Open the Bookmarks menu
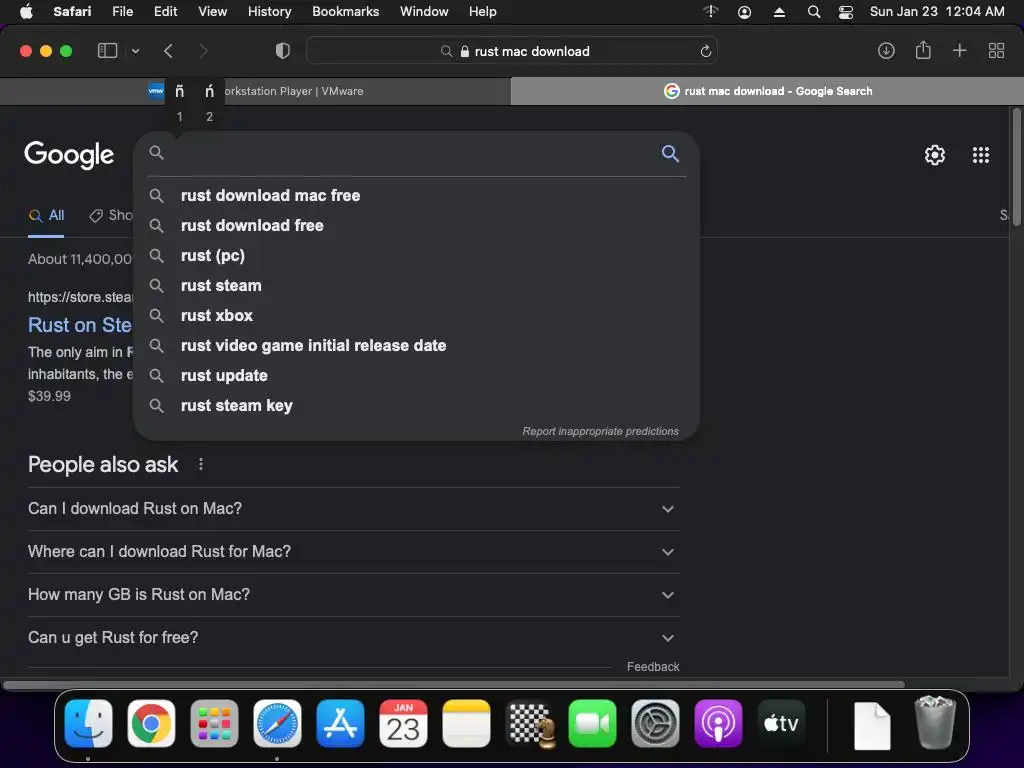Viewport: 1024px width, 768px height. [x=345, y=12]
